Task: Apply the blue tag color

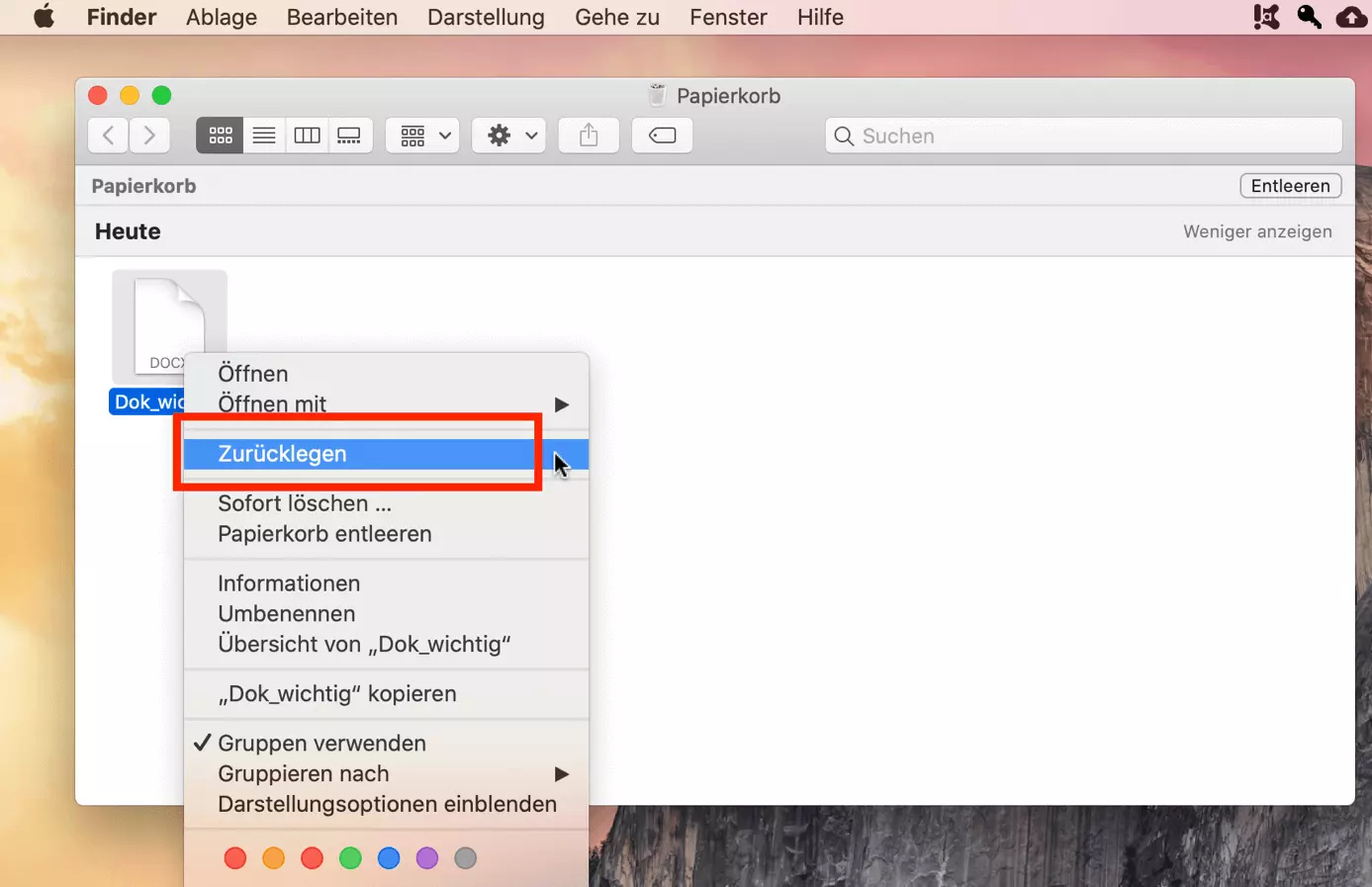Action: [389, 858]
